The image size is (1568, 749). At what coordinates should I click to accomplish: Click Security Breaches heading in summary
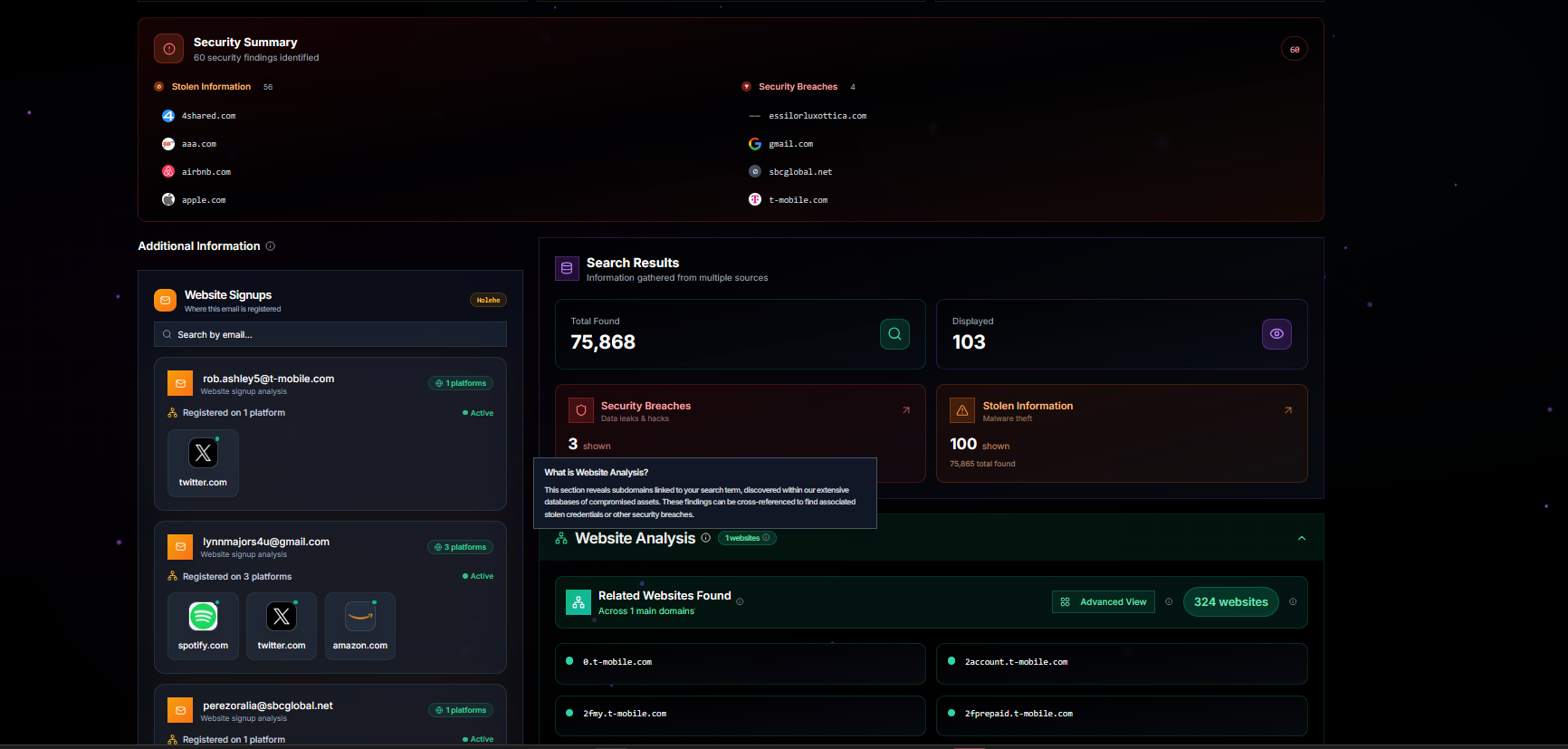(798, 87)
